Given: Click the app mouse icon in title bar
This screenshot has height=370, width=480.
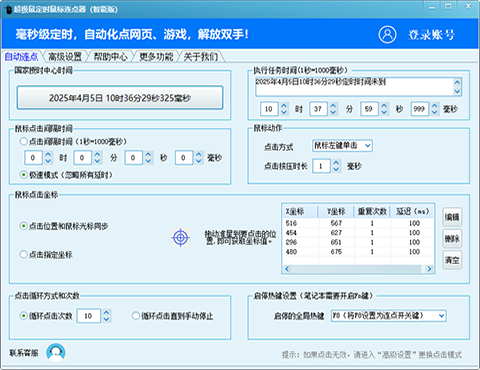Looking at the screenshot, I should [8, 9].
